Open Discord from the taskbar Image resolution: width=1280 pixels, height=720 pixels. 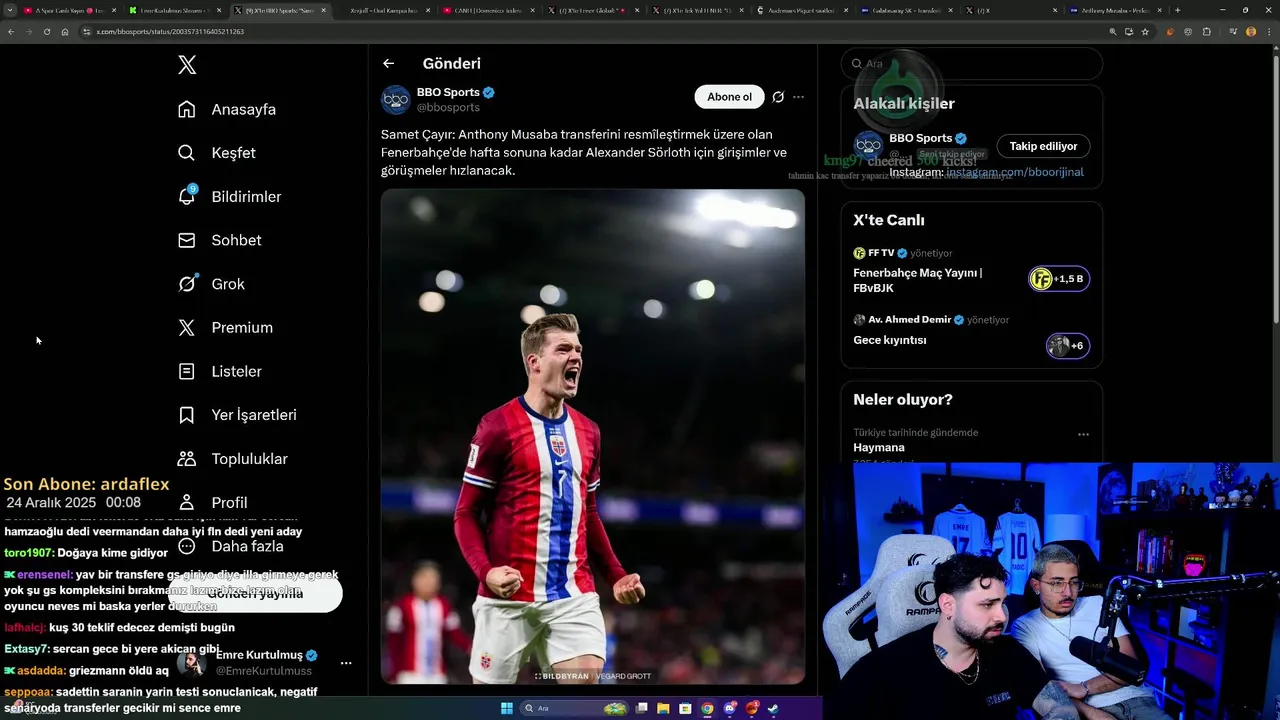click(x=730, y=708)
